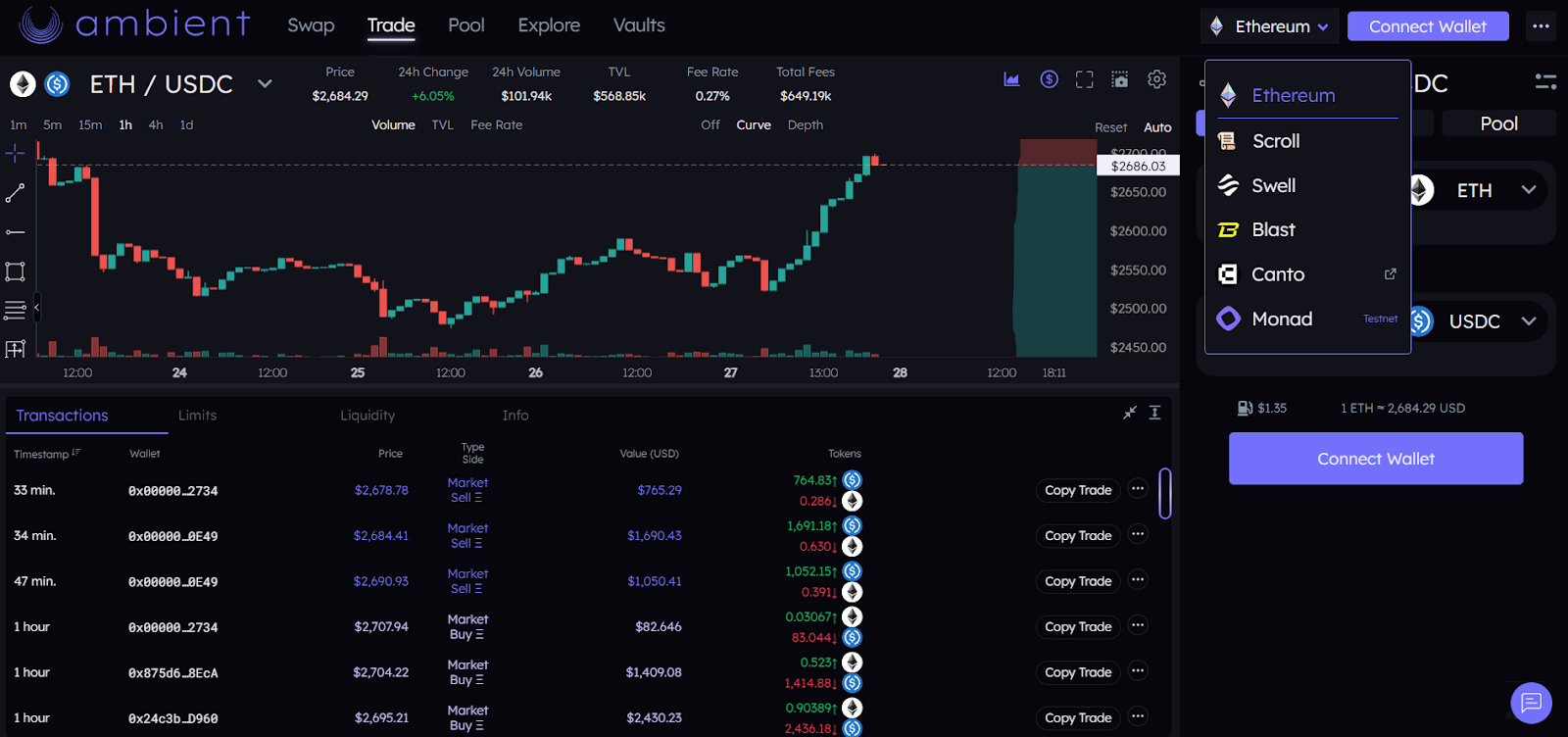
Task: Set the 4h candle interval
Action: tap(156, 124)
